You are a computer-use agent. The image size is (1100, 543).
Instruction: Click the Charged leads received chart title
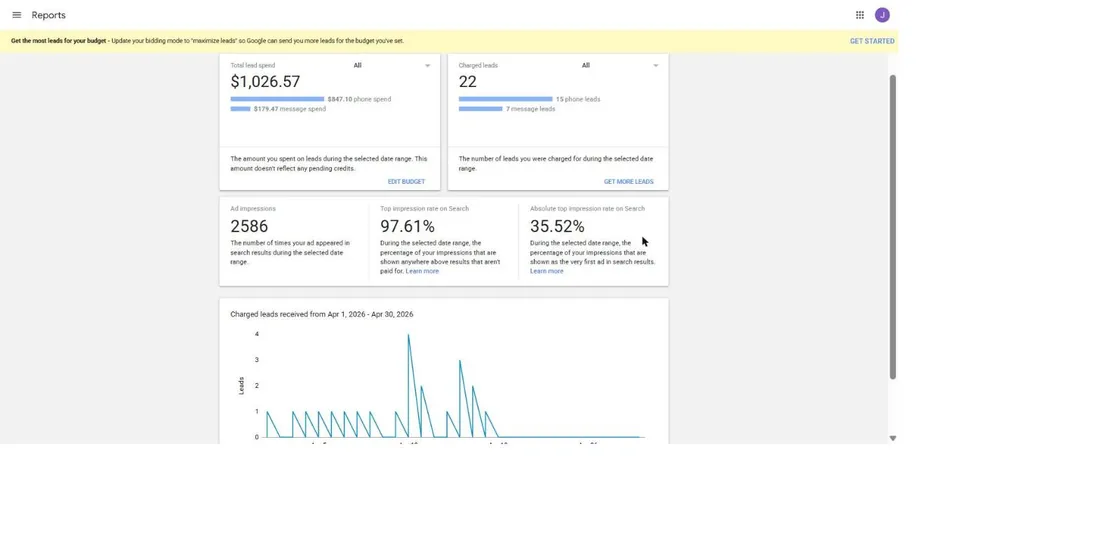(322, 314)
